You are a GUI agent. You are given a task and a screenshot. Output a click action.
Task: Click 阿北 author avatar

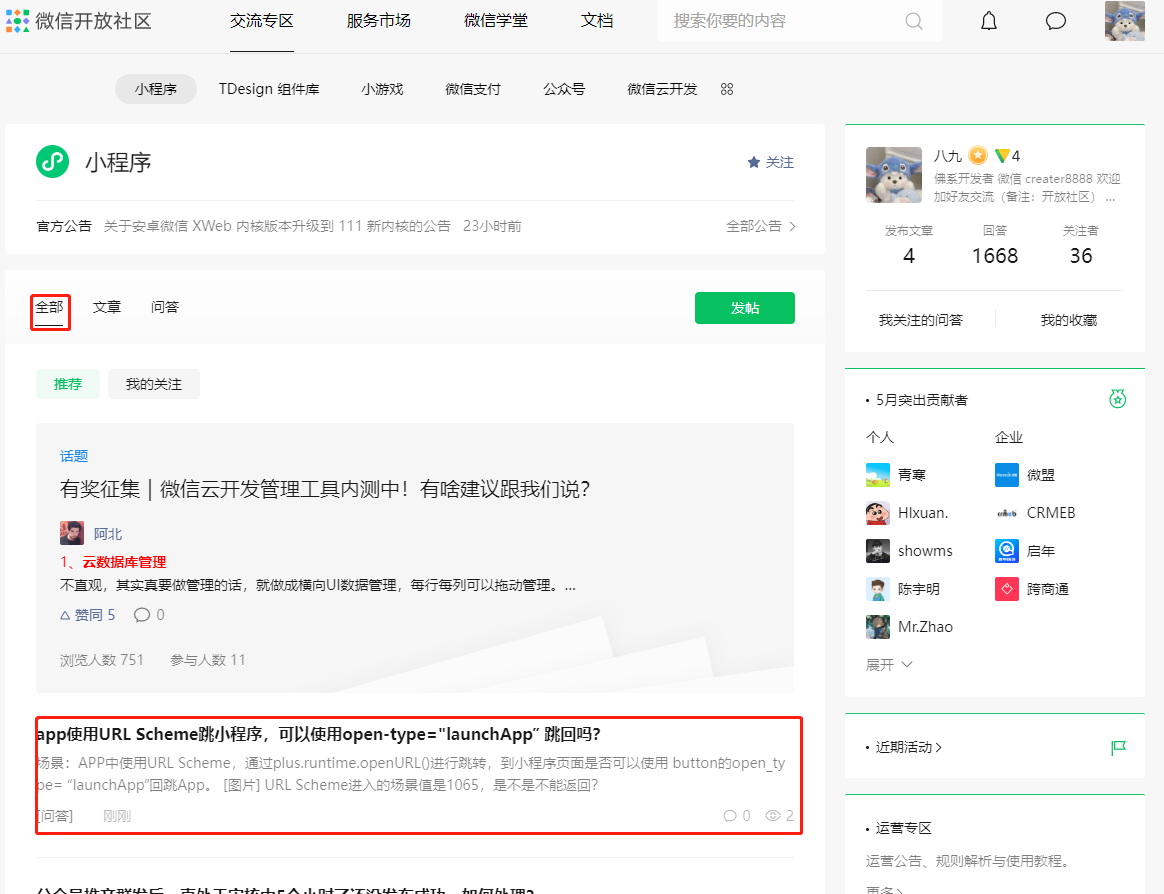pyautogui.click(x=72, y=533)
